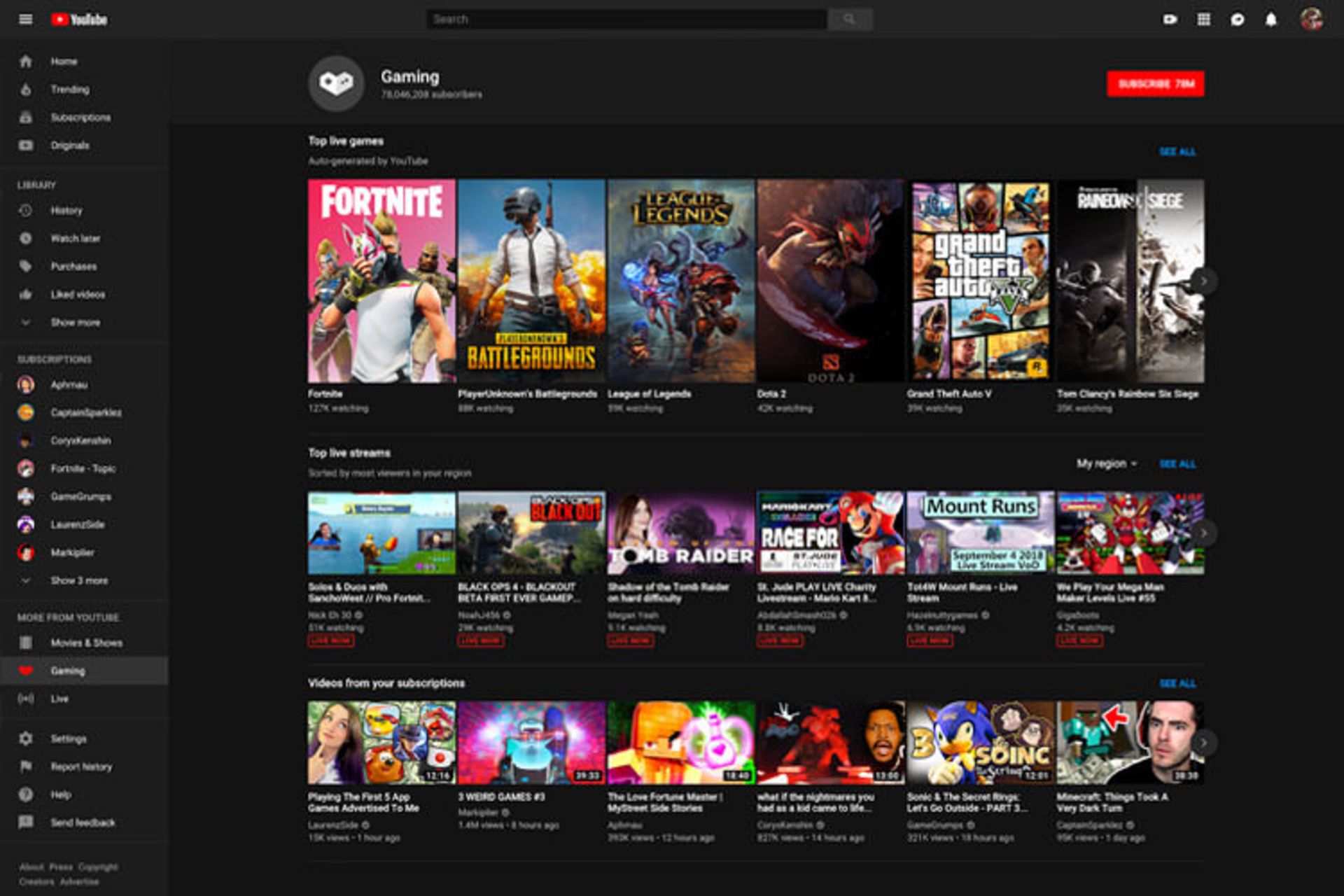Open the YouTube apps grid icon
The height and width of the screenshot is (896, 1344).
[1203, 20]
